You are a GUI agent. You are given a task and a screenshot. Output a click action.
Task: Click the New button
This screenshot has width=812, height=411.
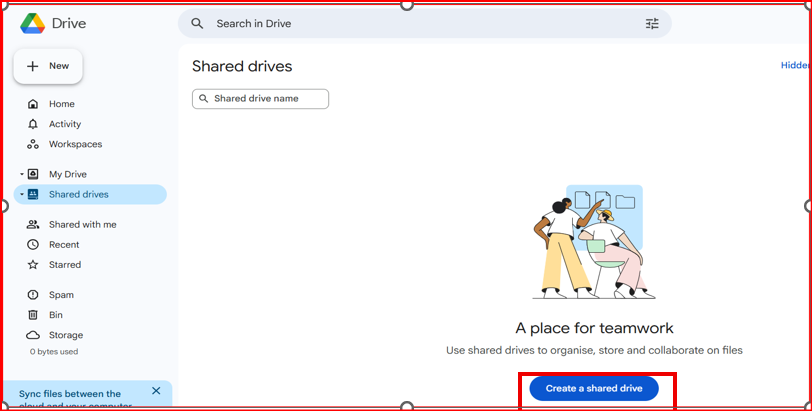tap(48, 66)
